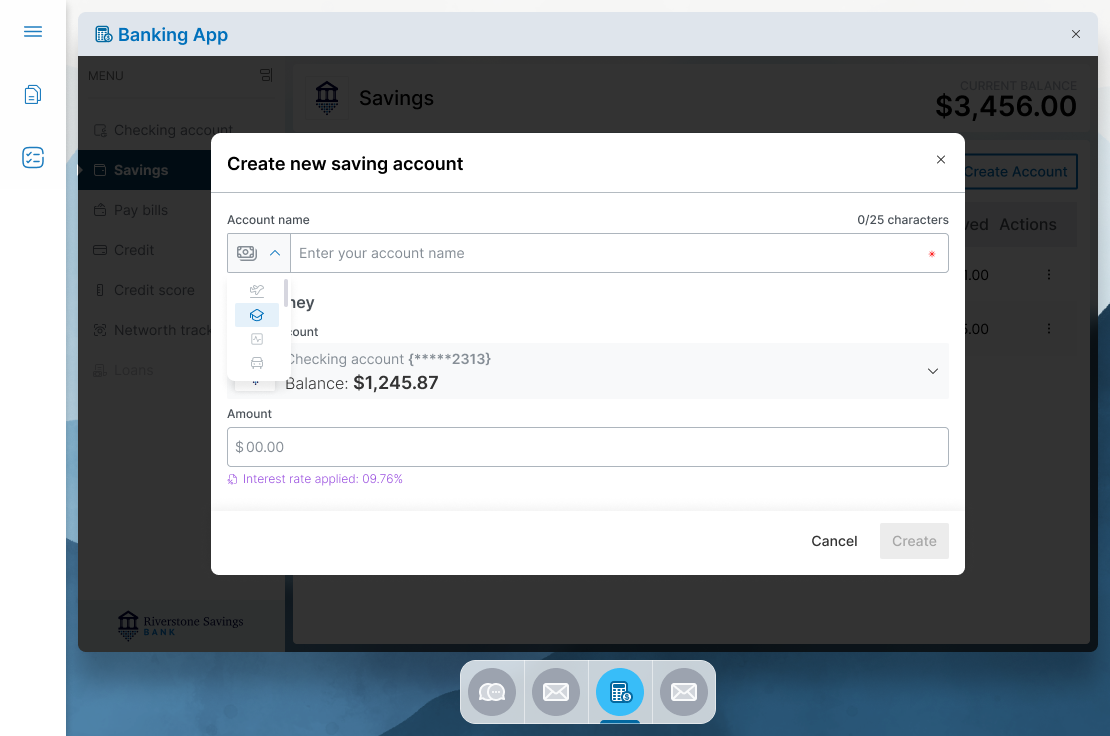Screen dimensions: 1110x736
Task: Select the graduation cap account icon
Action: (257, 315)
